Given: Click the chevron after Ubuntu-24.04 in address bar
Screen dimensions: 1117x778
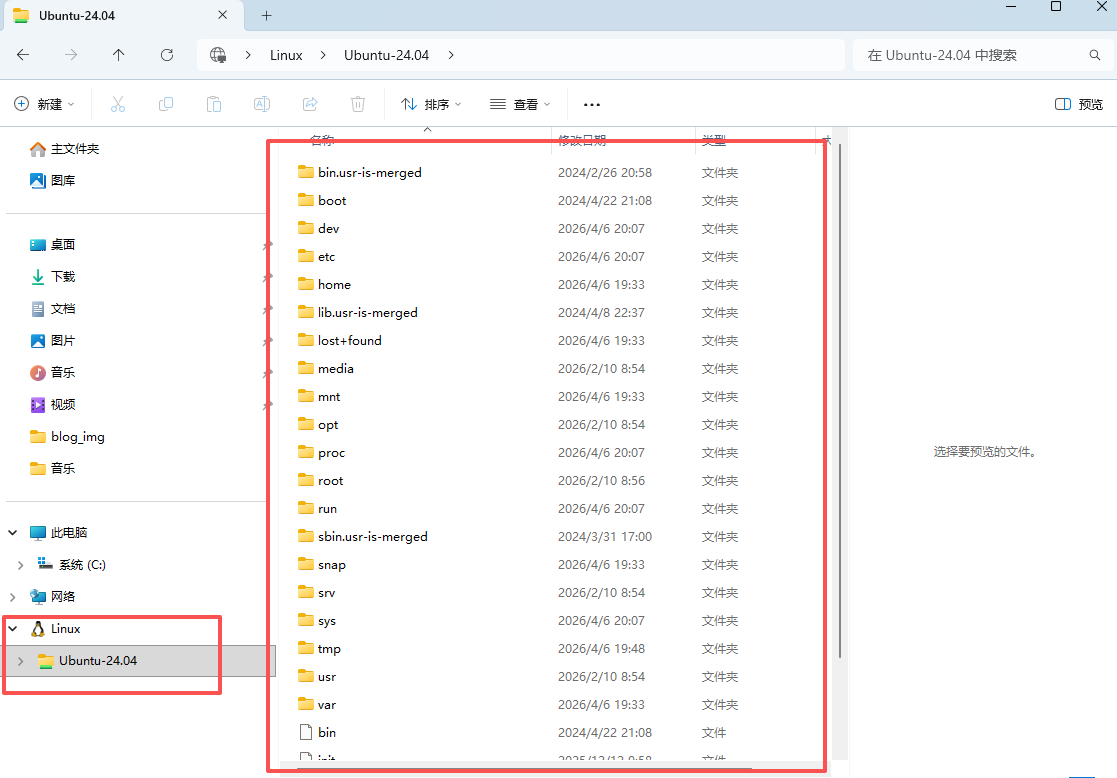Looking at the screenshot, I should [x=451, y=55].
